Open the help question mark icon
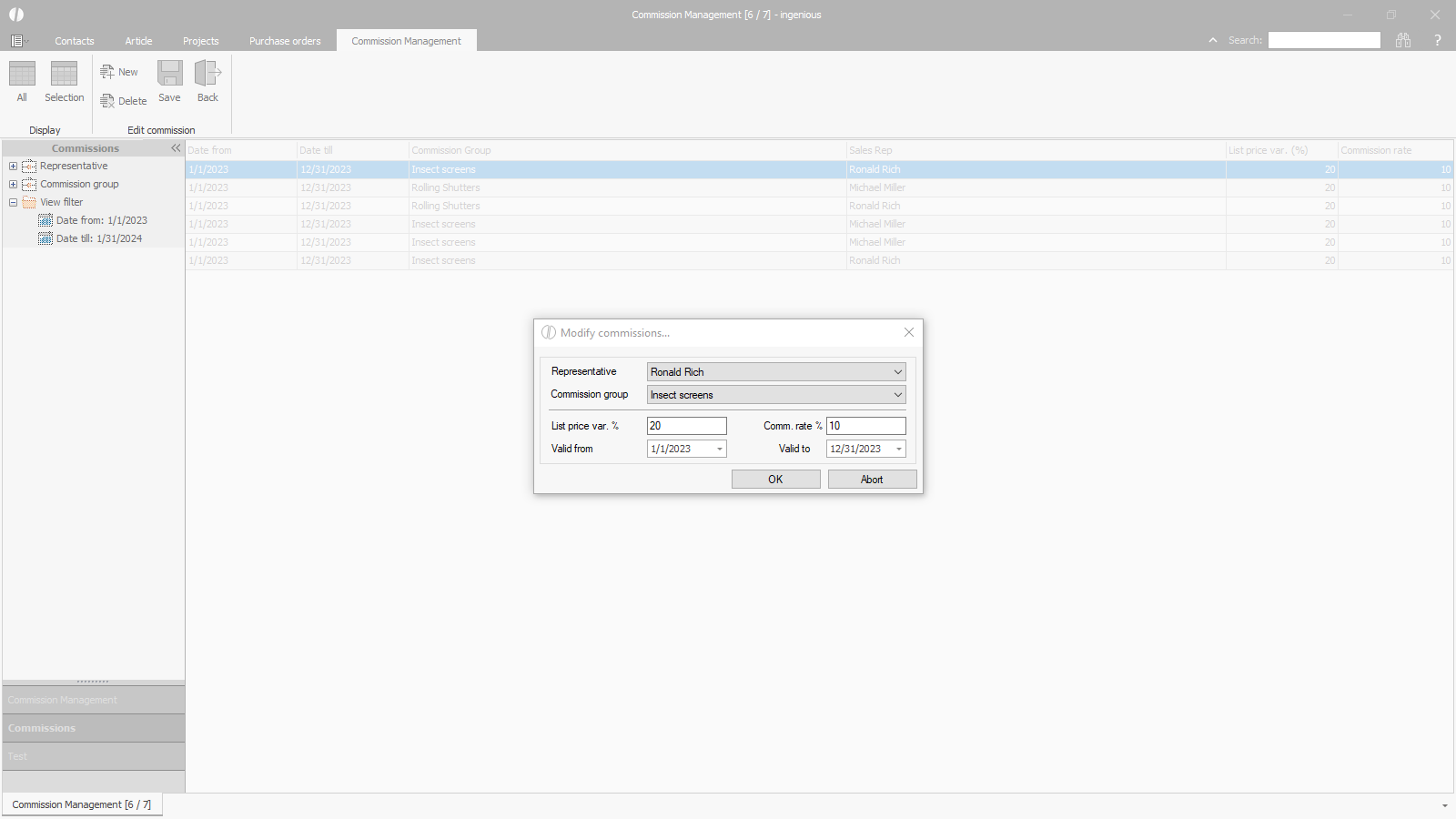The width and height of the screenshot is (1456, 819). [1438, 40]
